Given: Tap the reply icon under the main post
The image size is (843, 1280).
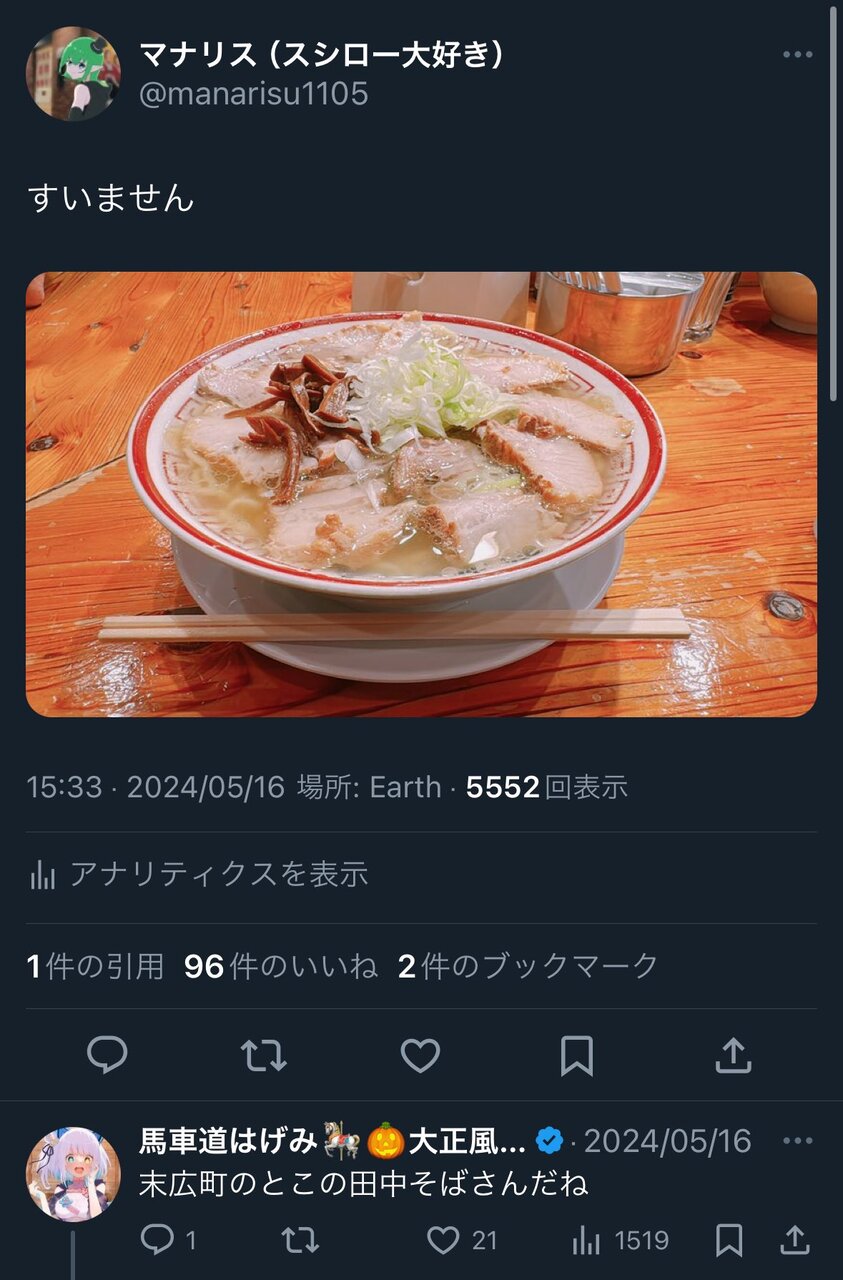Looking at the screenshot, I should click(107, 1055).
